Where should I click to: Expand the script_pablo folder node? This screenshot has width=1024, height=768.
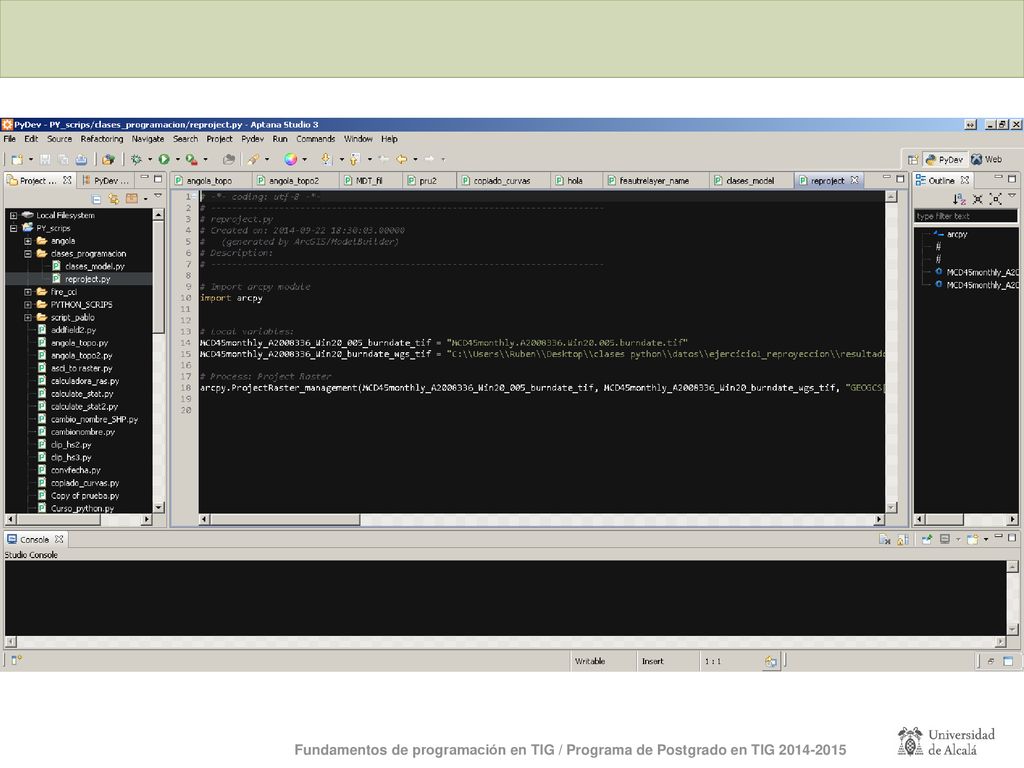[x=27, y=317]
